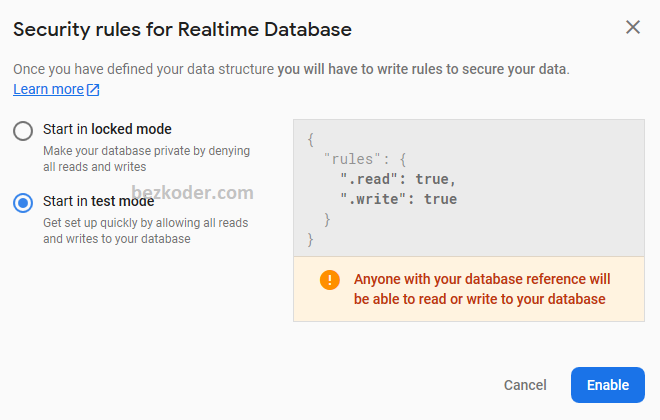660x420 pixels.
Task: Click the Security rules dialog title
Action: [x=182, y=29]
